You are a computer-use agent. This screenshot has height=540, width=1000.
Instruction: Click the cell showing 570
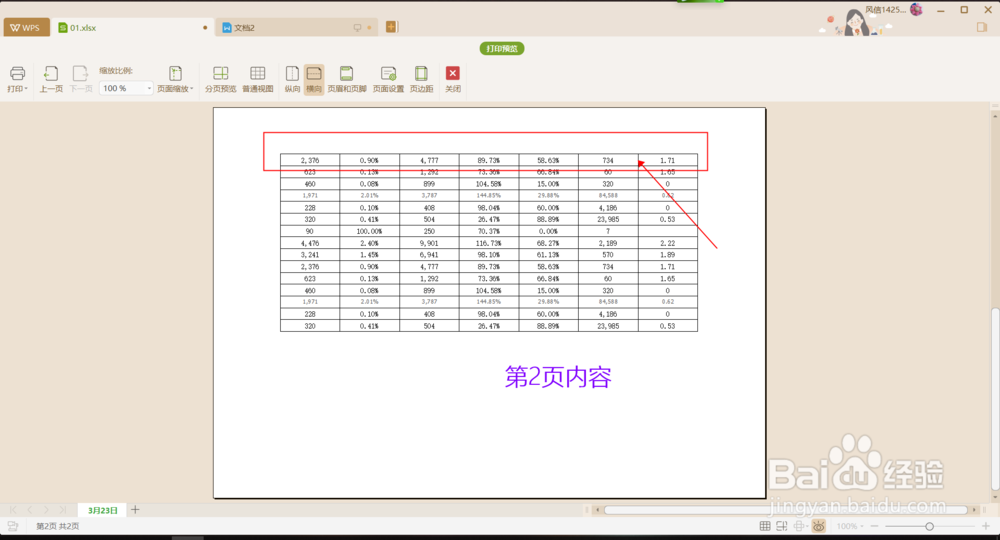(608, 254)
